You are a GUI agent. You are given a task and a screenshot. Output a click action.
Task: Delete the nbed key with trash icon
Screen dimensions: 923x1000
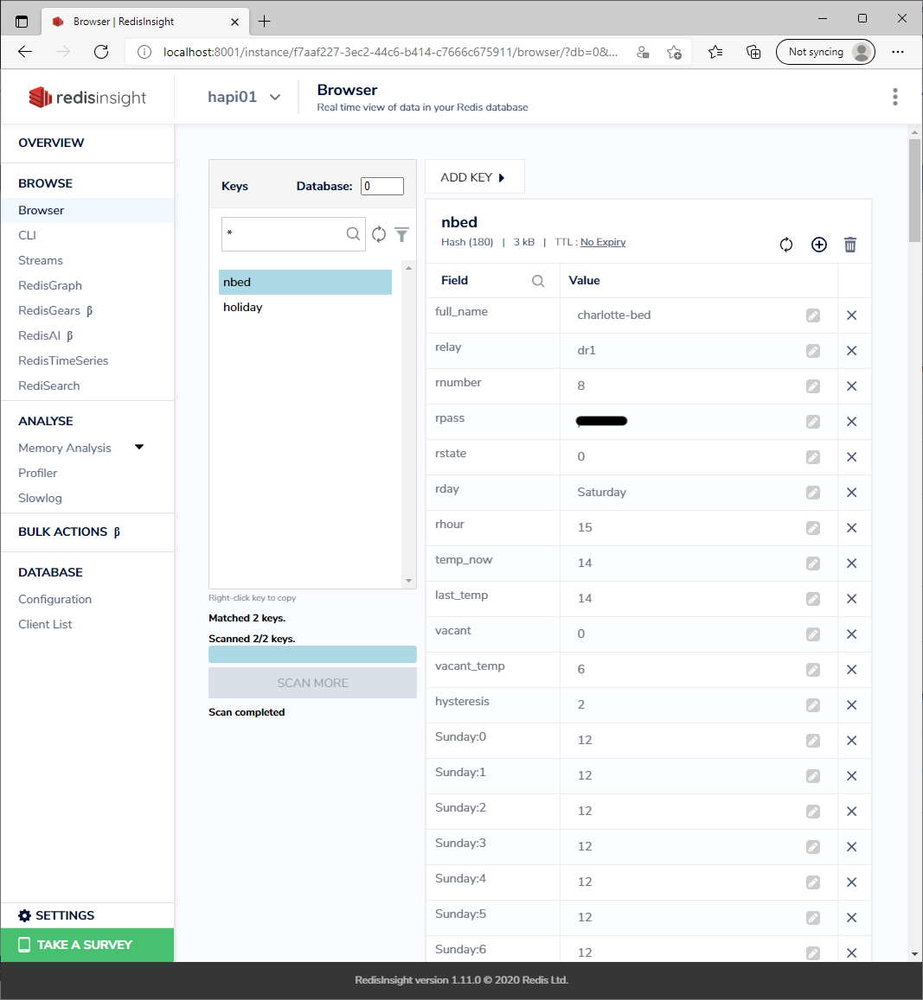coord(850,245)
